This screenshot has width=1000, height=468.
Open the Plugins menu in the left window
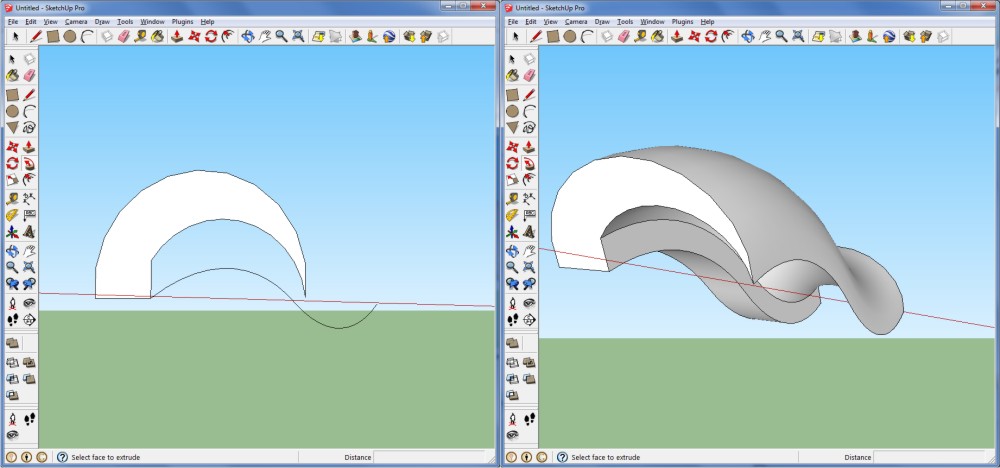tap(184, 21)
